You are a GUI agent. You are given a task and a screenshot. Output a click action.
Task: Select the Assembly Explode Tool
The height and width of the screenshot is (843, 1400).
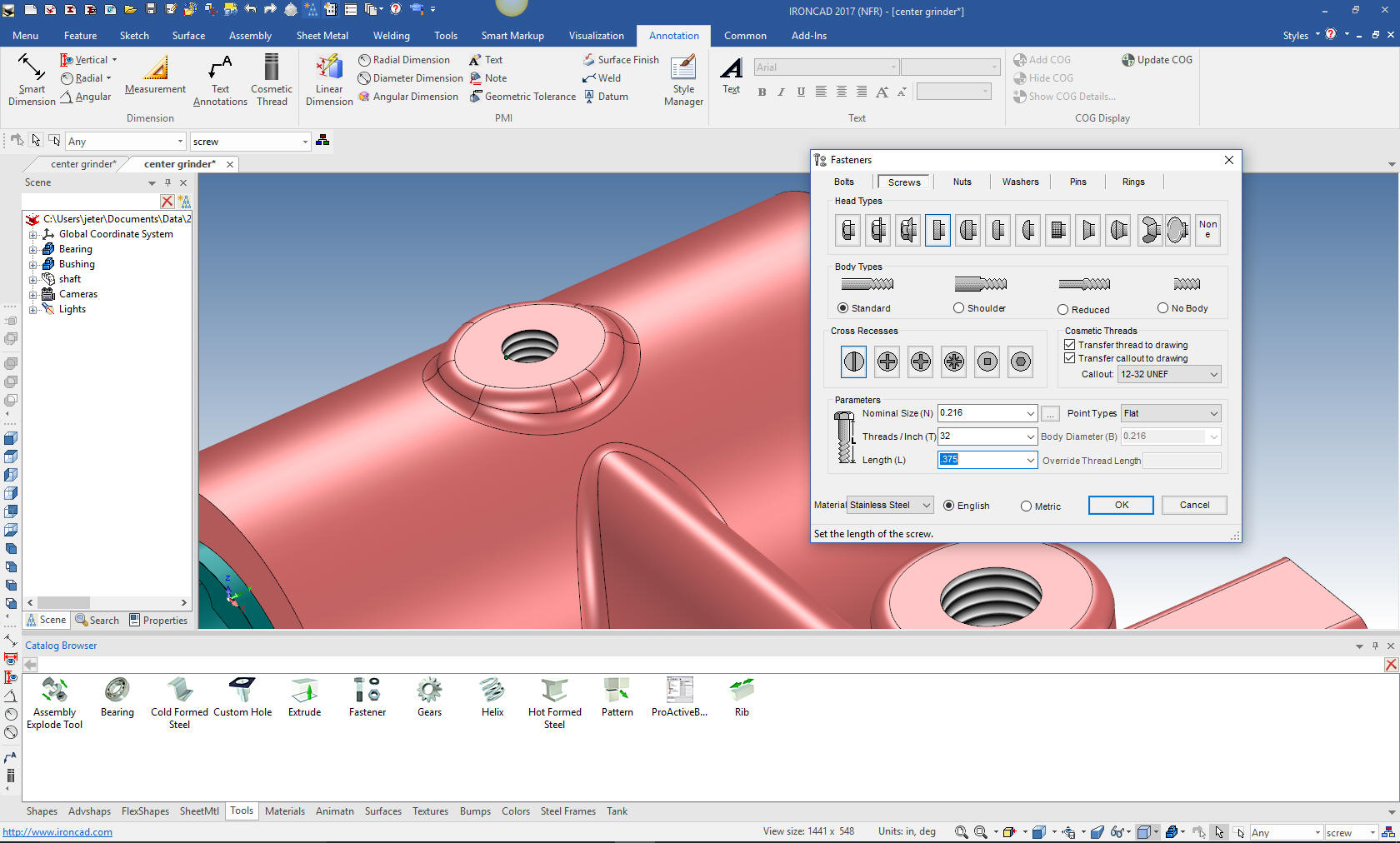54,703
